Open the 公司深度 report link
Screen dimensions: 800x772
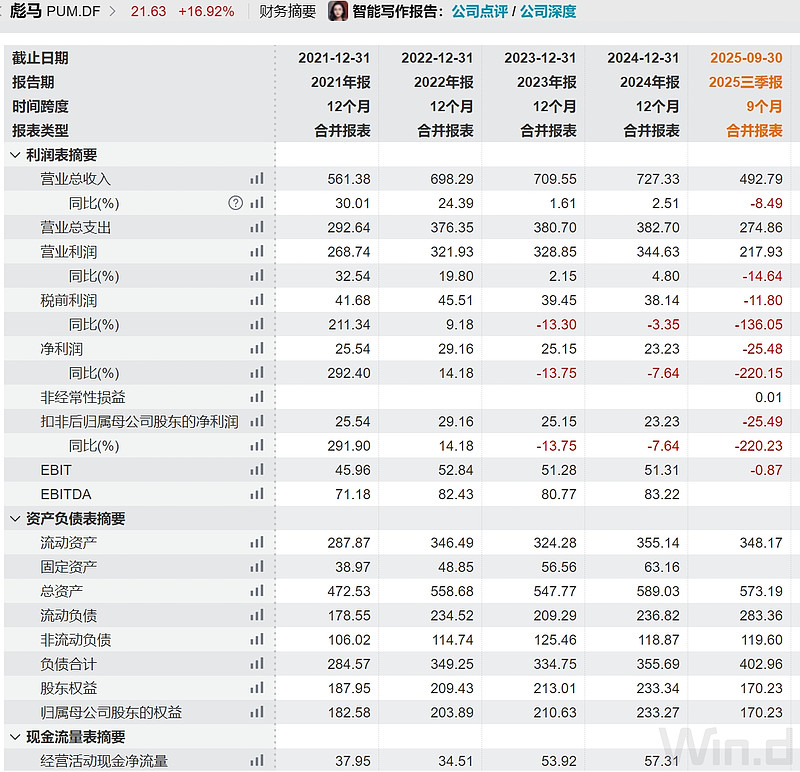(x=548, y=11)
